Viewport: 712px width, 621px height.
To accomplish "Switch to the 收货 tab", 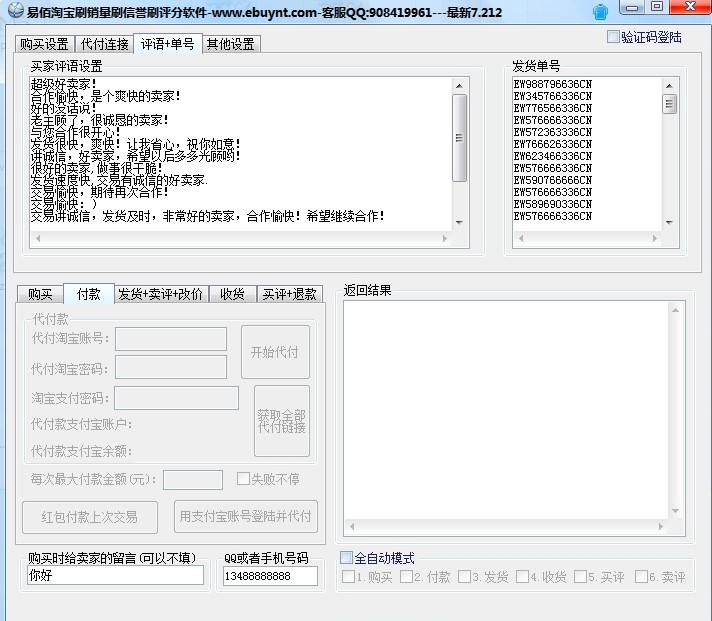I will 232,294.
